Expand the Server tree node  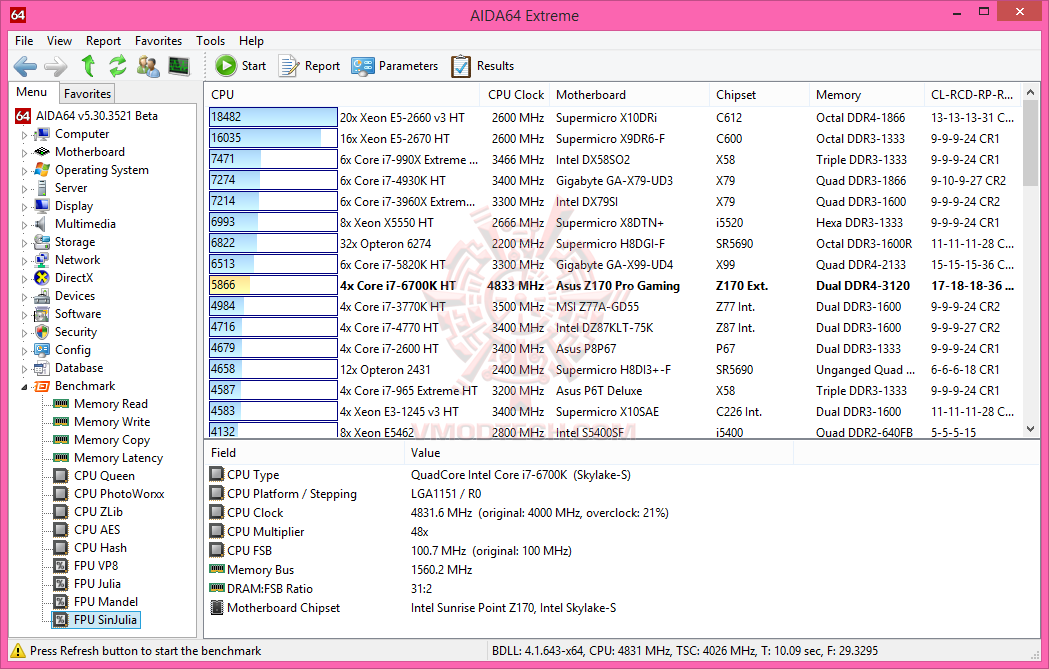tap(25, 189)
